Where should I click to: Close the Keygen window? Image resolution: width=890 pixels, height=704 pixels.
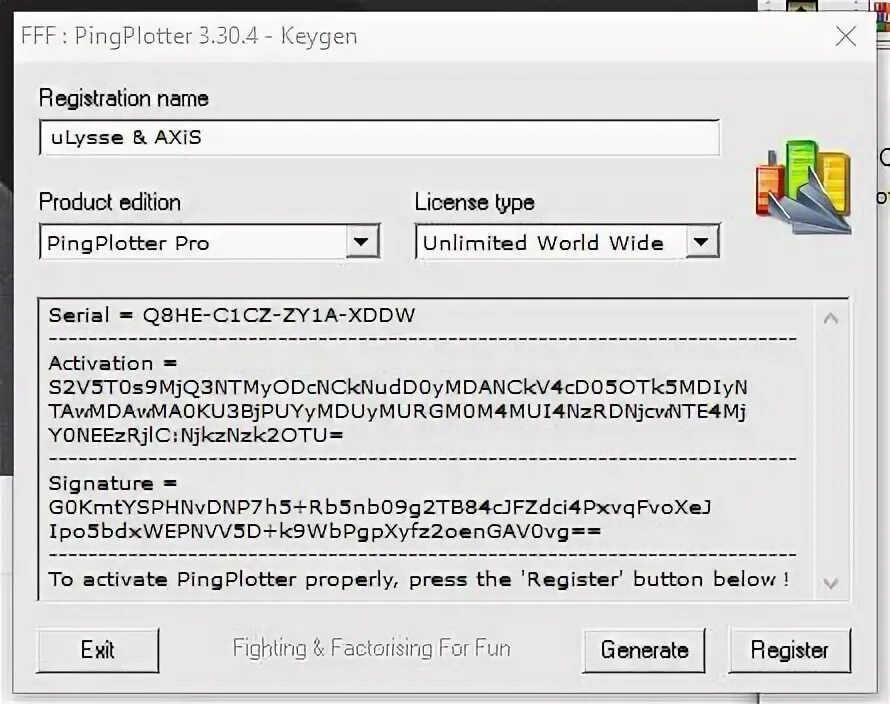coord(846,36)
